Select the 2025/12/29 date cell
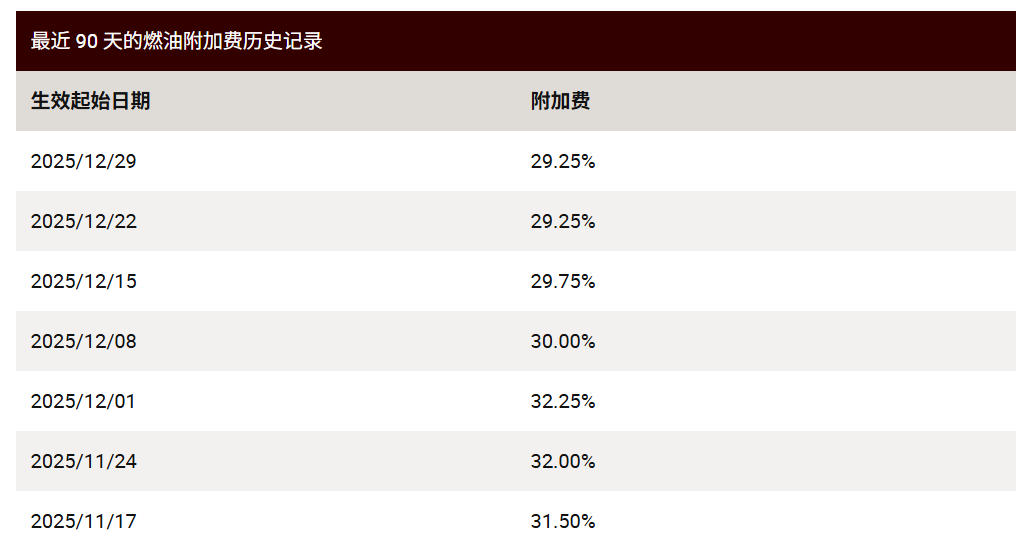1025x551 pixels. point(84,161)
